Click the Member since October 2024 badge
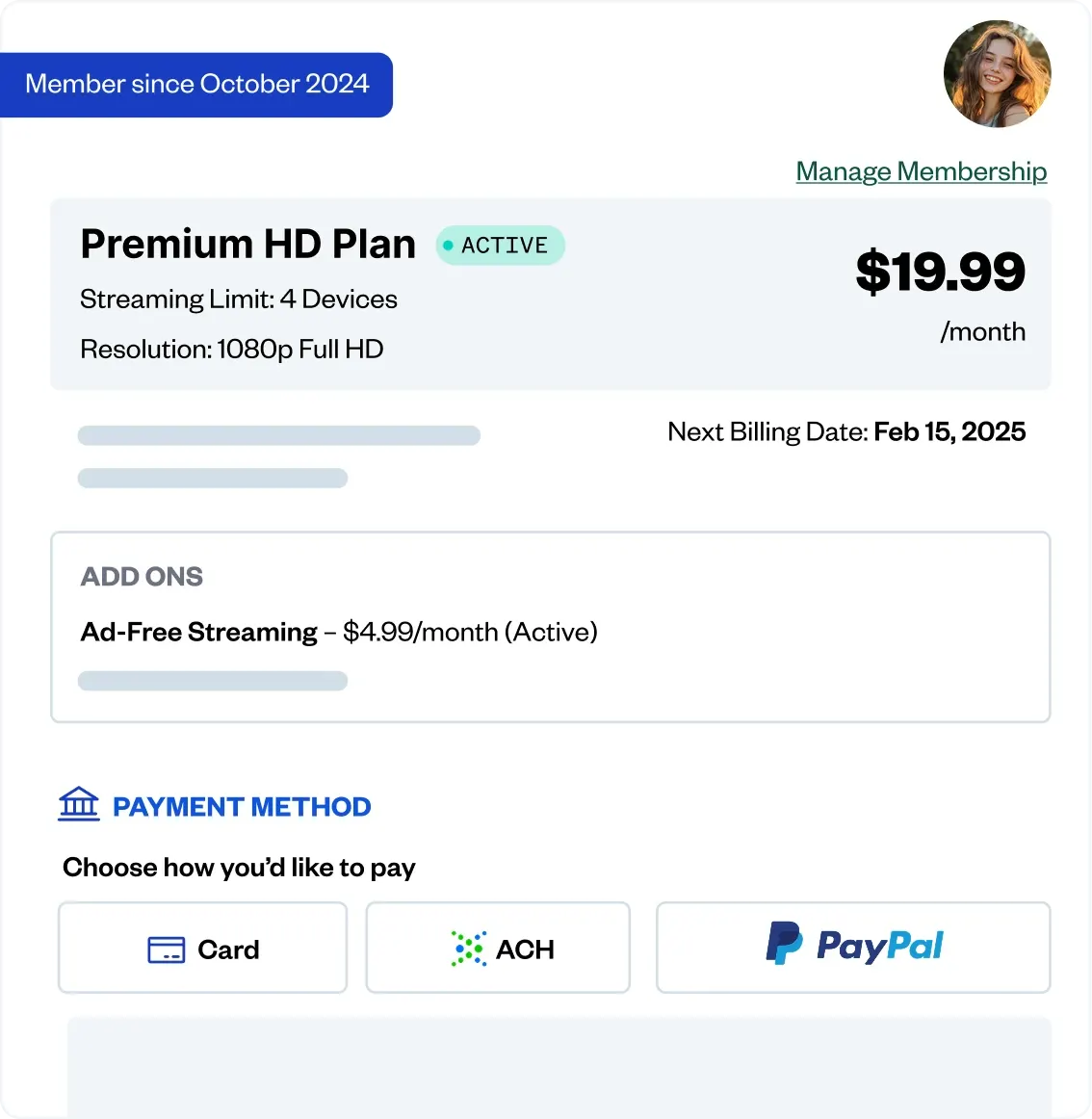1092x1119 pixels. pyautogui.click(x=196, y=85)
